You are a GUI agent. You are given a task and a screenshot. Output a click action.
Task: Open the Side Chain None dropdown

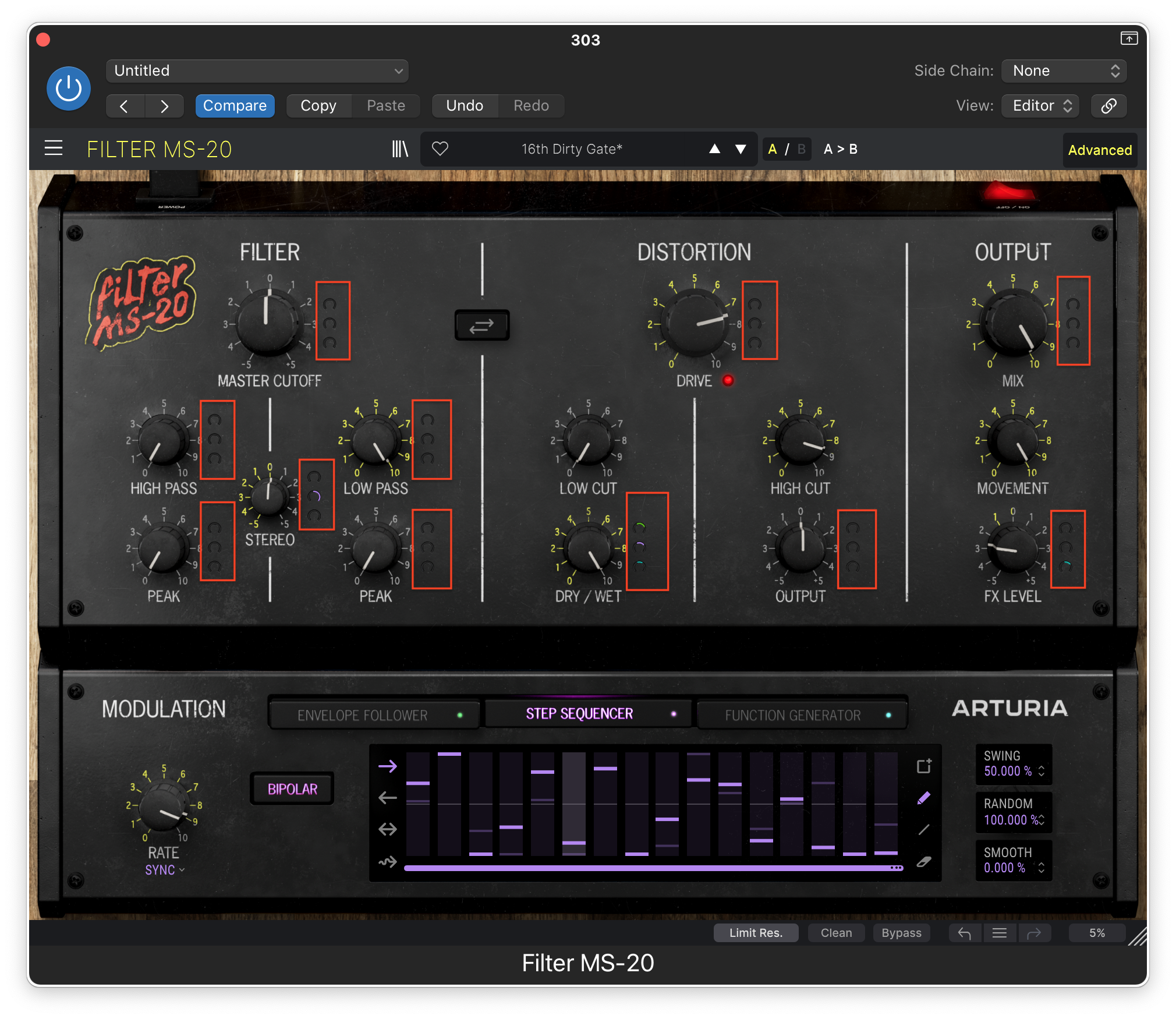pos(1064,71)
